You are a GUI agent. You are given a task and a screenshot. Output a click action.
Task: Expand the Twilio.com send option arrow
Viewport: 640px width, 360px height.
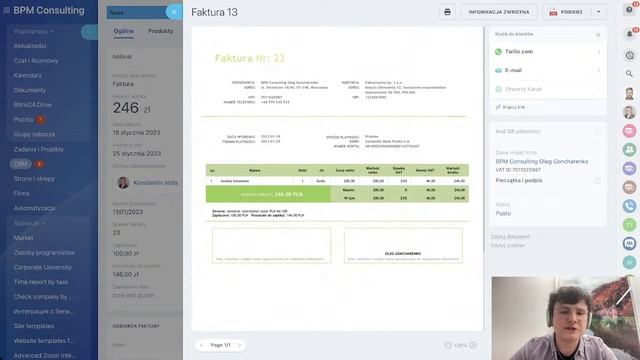(x=599, y=52)
